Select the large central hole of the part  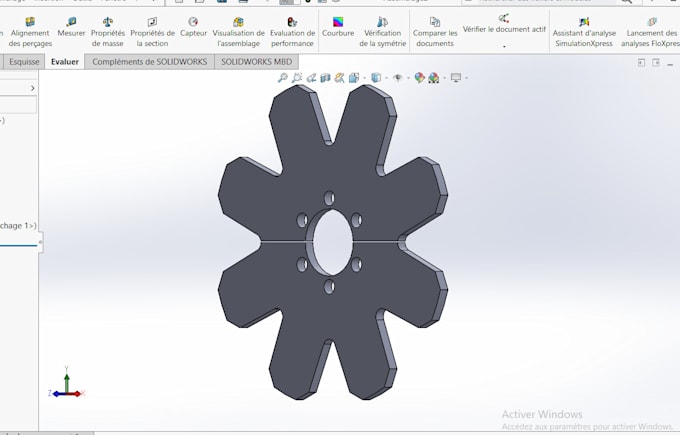point(332,242)
